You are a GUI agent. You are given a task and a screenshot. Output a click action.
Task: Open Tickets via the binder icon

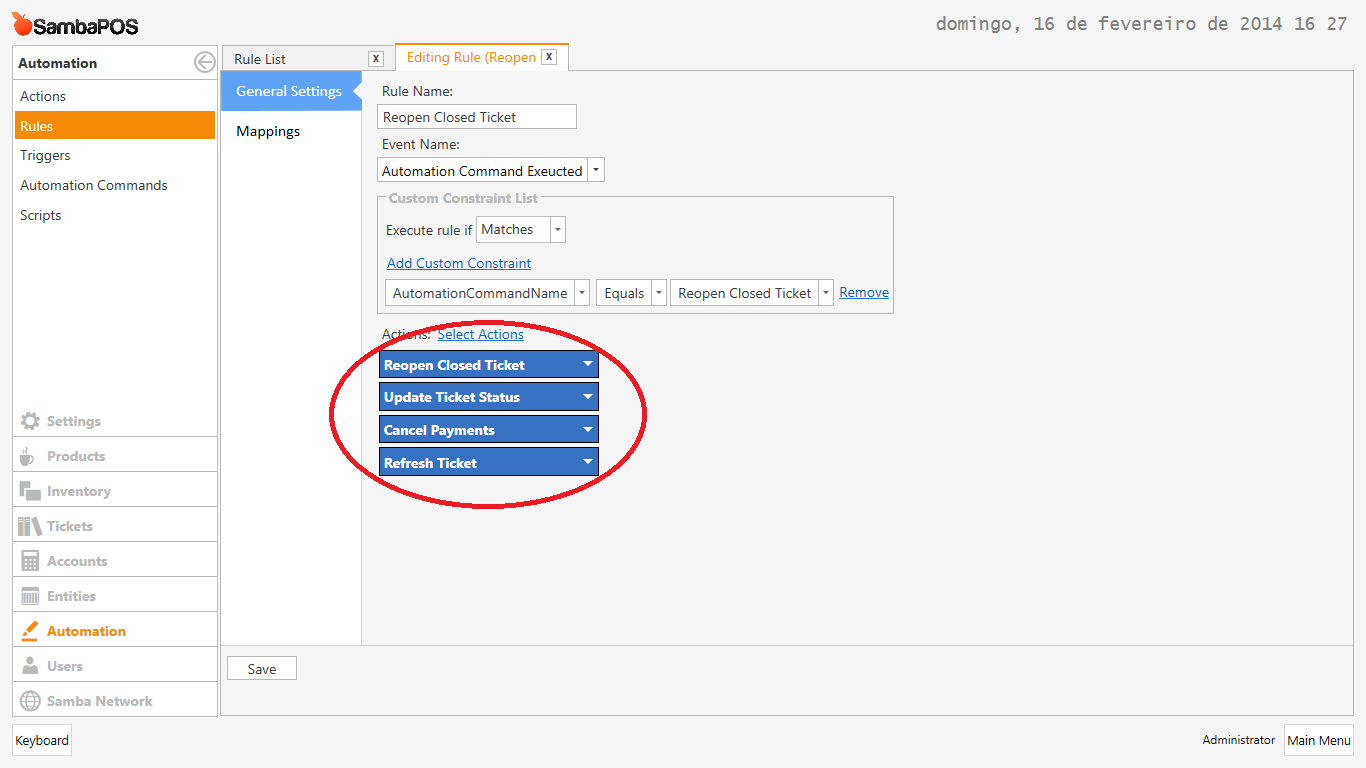pos(30,526)
